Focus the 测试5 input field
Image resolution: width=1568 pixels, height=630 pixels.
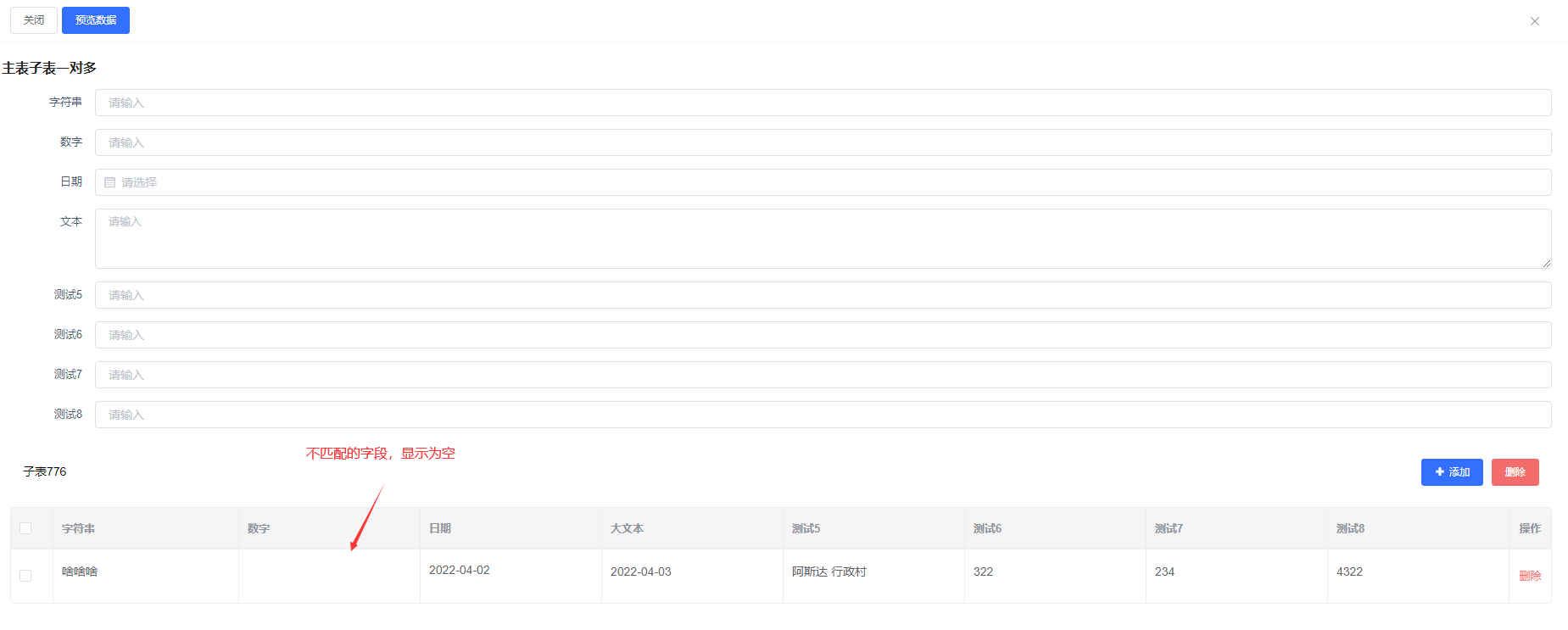click(823, 295)
